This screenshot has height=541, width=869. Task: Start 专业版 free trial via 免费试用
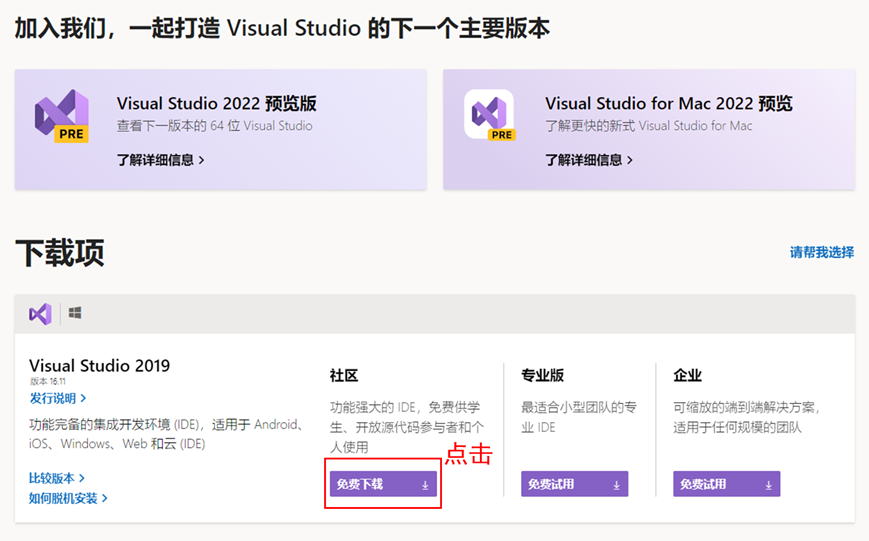pyautogui.click(x=574, y=484)
